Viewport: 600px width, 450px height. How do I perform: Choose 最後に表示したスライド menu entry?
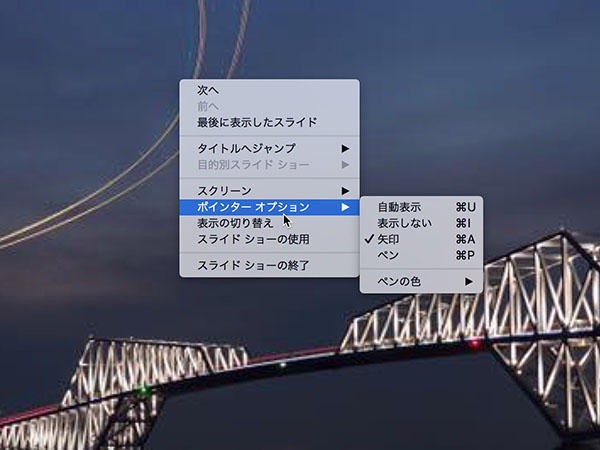point(269,122)
